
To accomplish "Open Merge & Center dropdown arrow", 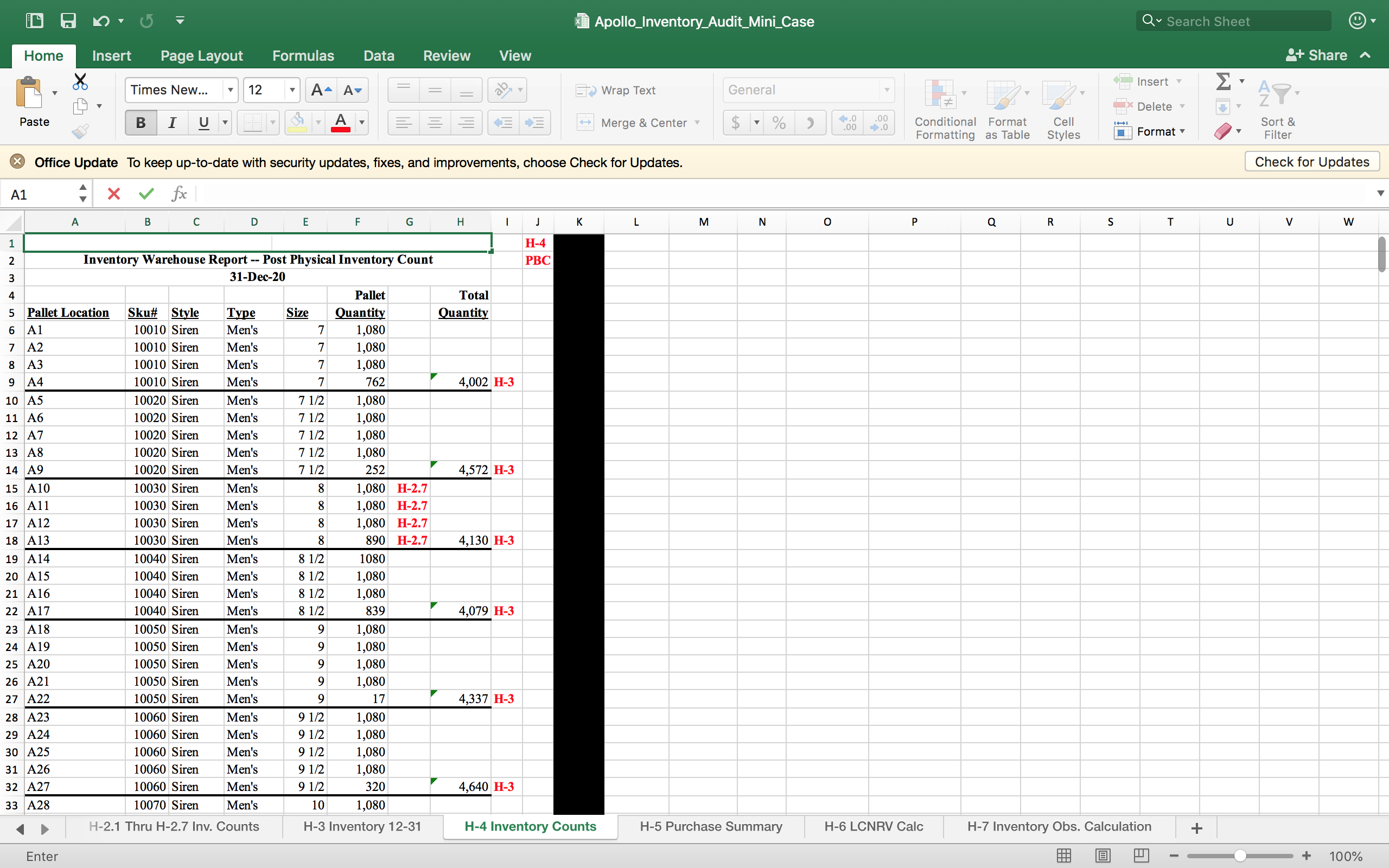I will coord(697,123).
